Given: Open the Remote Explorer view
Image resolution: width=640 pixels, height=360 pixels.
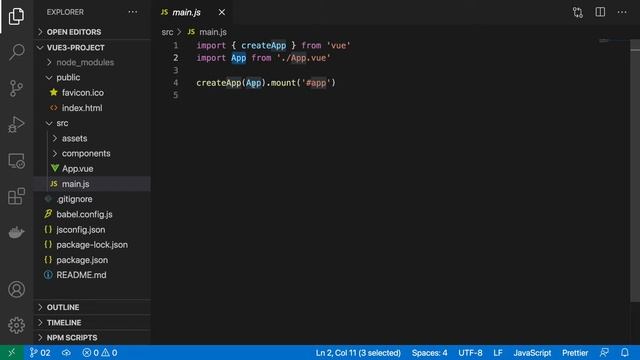Looking at the screenshot, I should point(16,160).
